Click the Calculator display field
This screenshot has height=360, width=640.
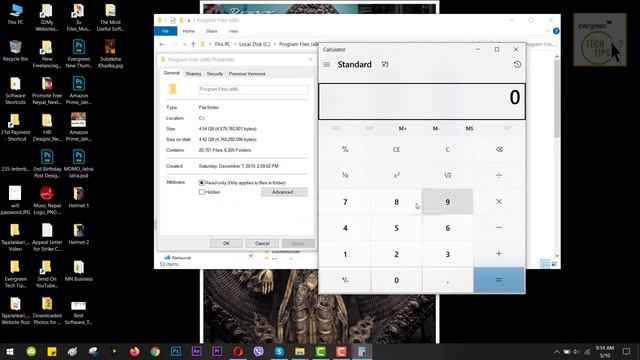click(x=422, y=101)
